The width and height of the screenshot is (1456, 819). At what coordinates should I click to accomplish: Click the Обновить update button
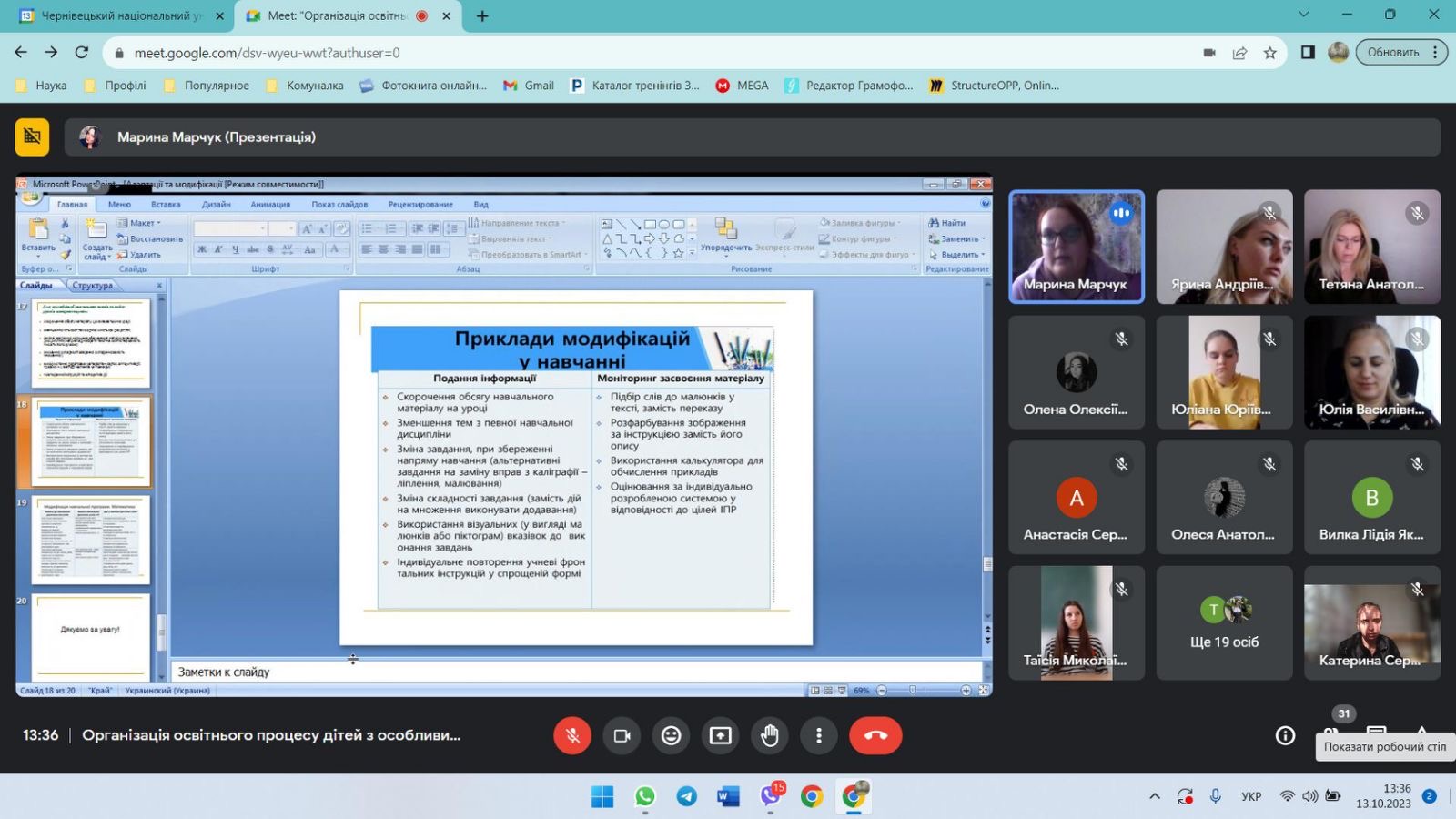point(1393,53)
